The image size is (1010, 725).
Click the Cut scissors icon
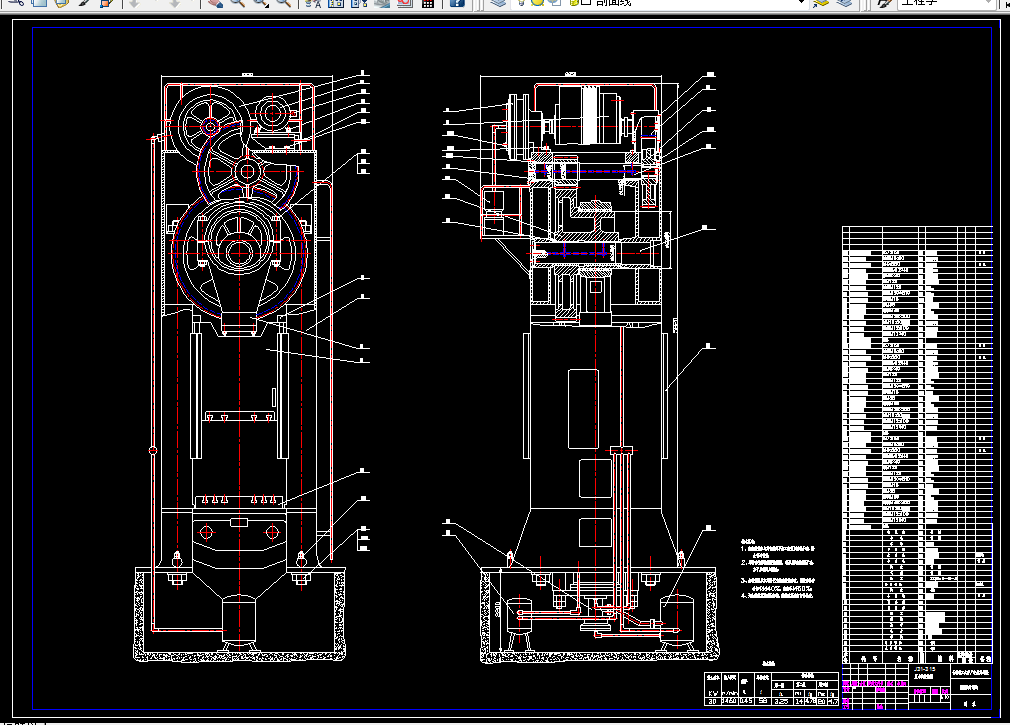[17, 2]
